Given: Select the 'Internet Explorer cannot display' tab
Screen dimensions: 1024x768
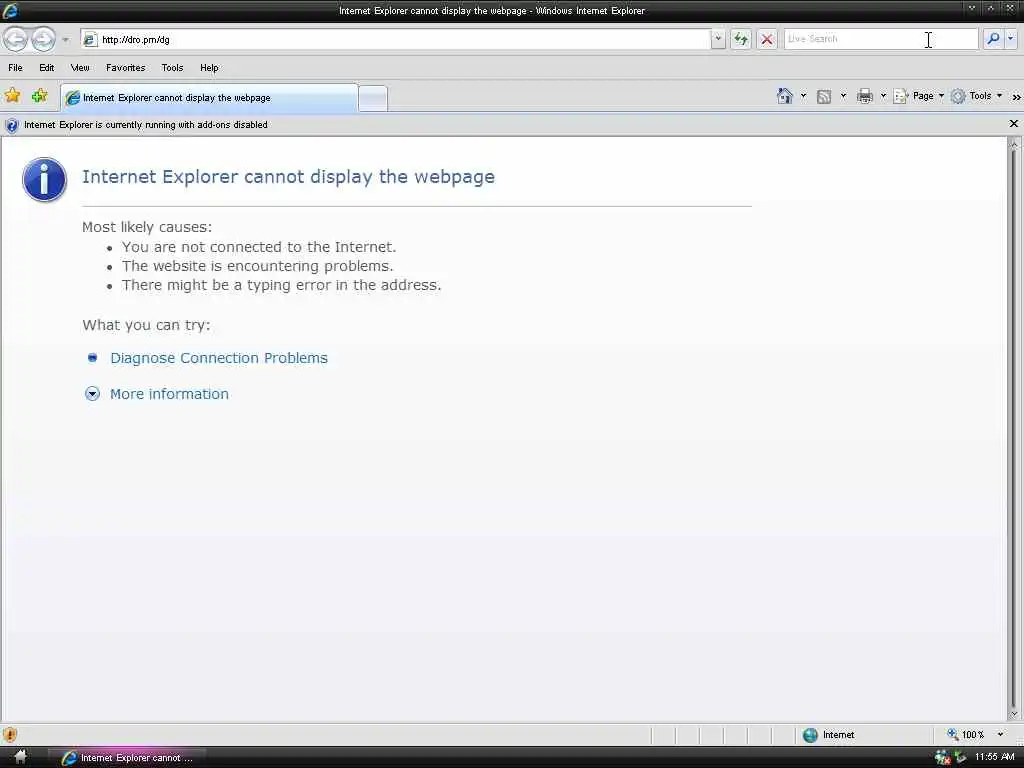Looking at the screenshot, I should [x=209, y=97].
